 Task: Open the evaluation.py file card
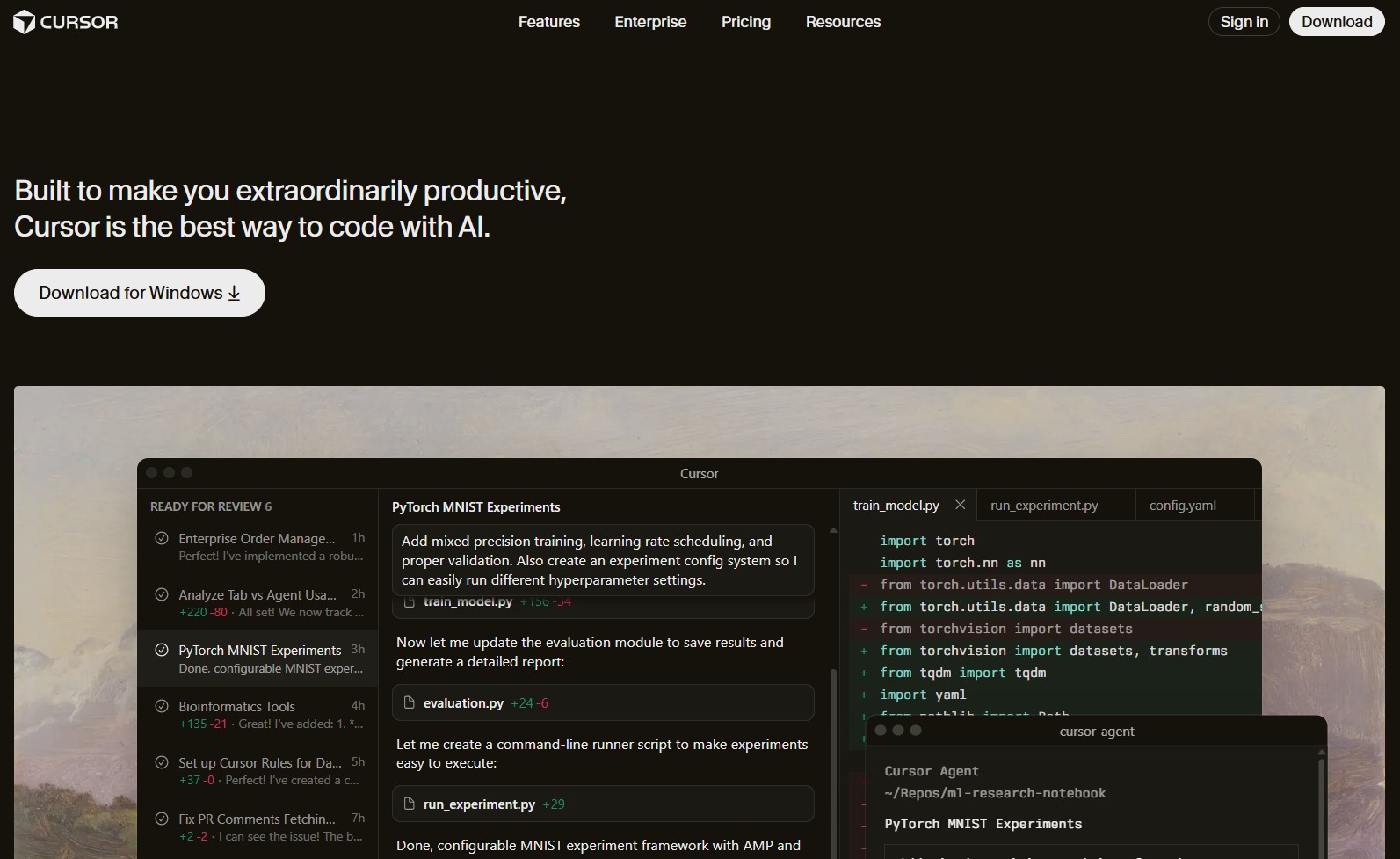pos(603,702)
